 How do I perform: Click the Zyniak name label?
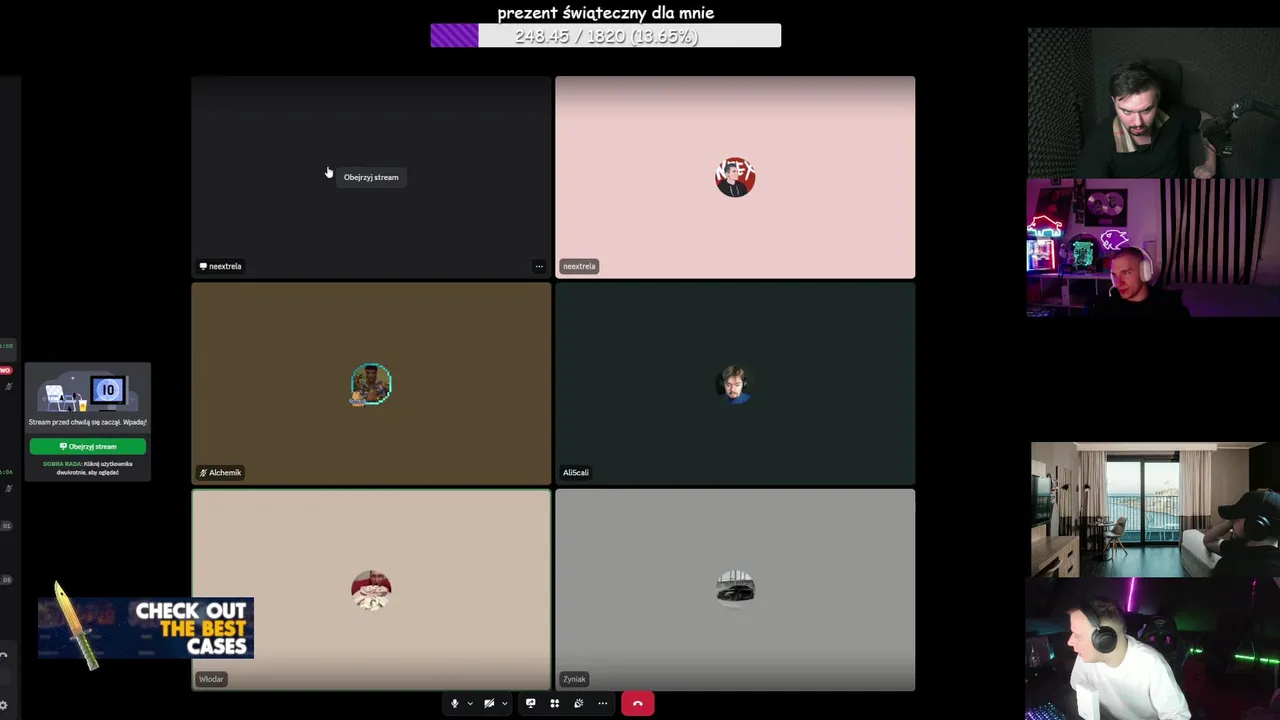(574, 679)
